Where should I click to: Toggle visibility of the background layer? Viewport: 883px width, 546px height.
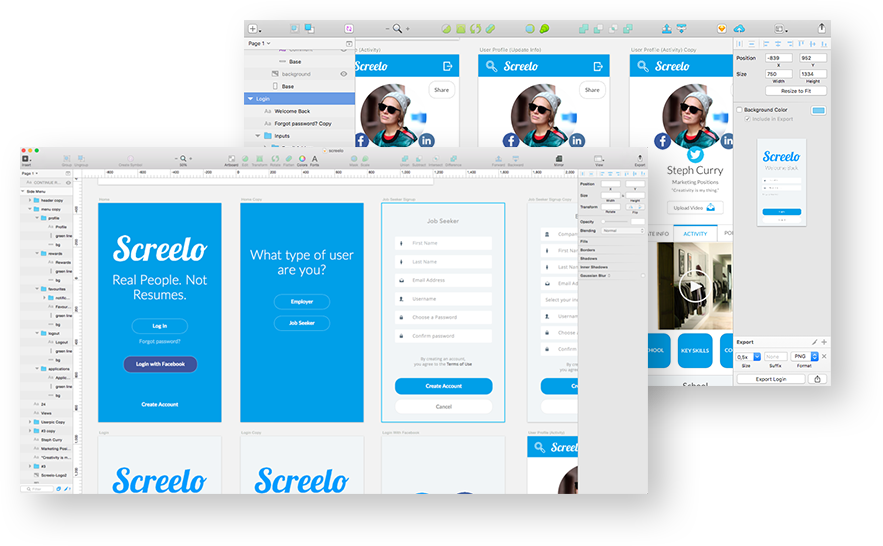coord(344,74)
